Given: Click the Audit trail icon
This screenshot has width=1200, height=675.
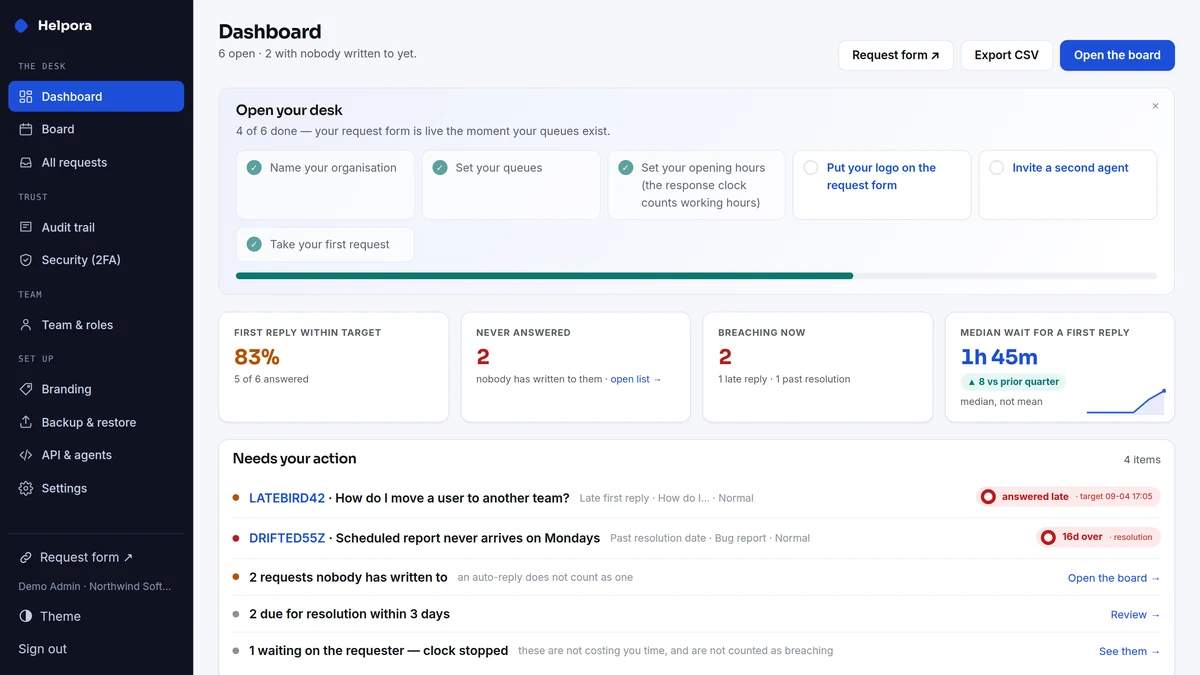Looking at the screenshot, I should pos(26,227).
